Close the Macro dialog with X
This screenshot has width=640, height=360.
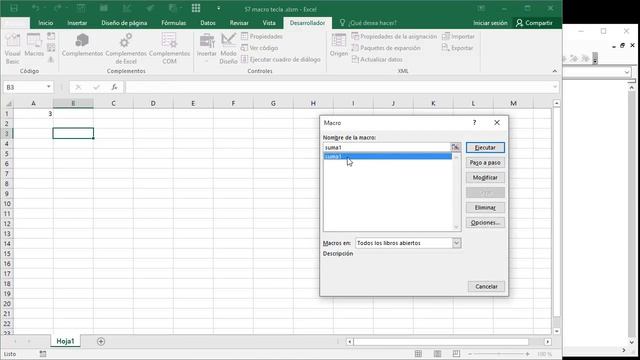coord(497,122)
